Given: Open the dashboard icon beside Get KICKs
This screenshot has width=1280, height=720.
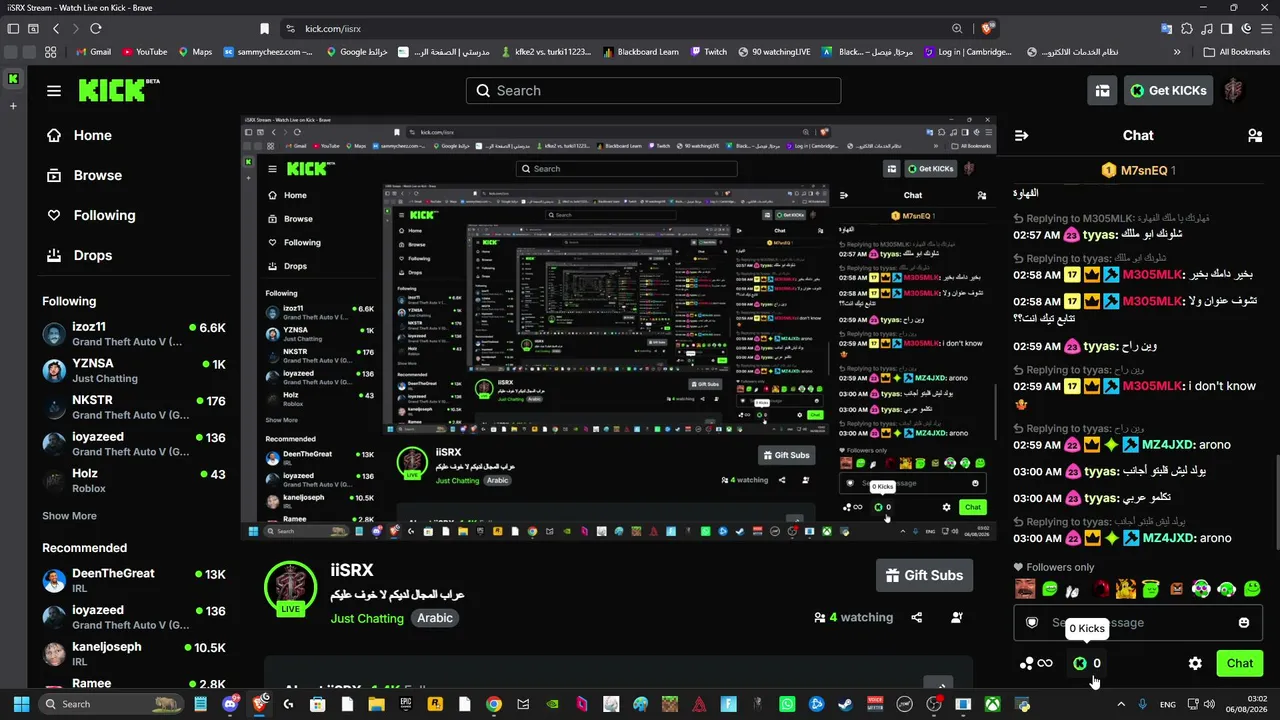Looking at the screenshot, I should 1102,90.
